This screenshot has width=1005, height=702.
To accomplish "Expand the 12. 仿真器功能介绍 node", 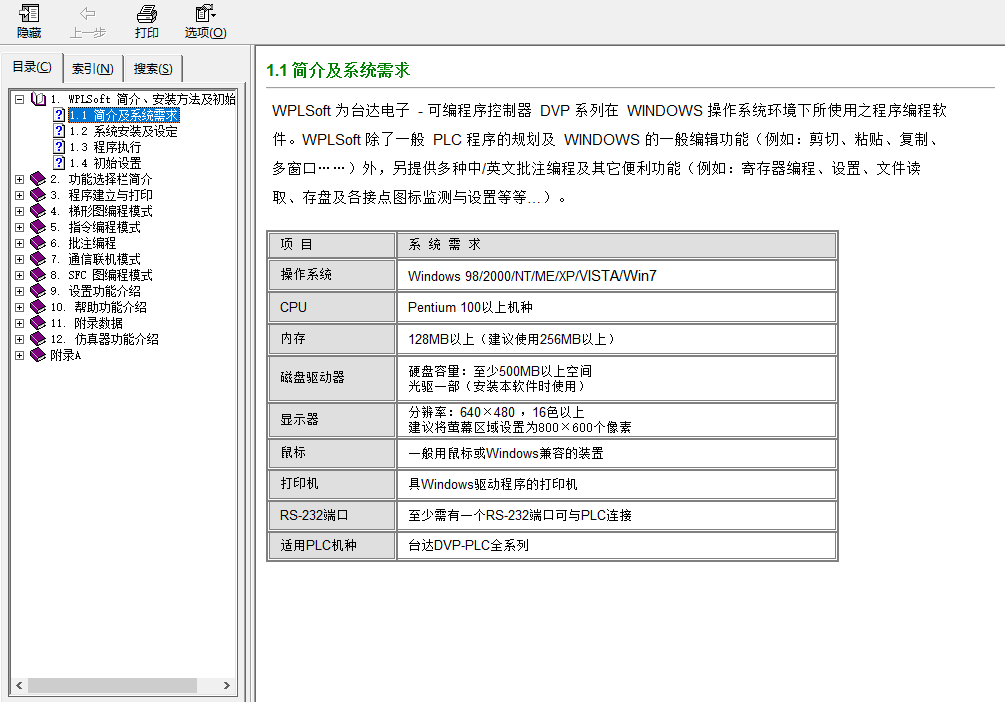I will point(18,339).
